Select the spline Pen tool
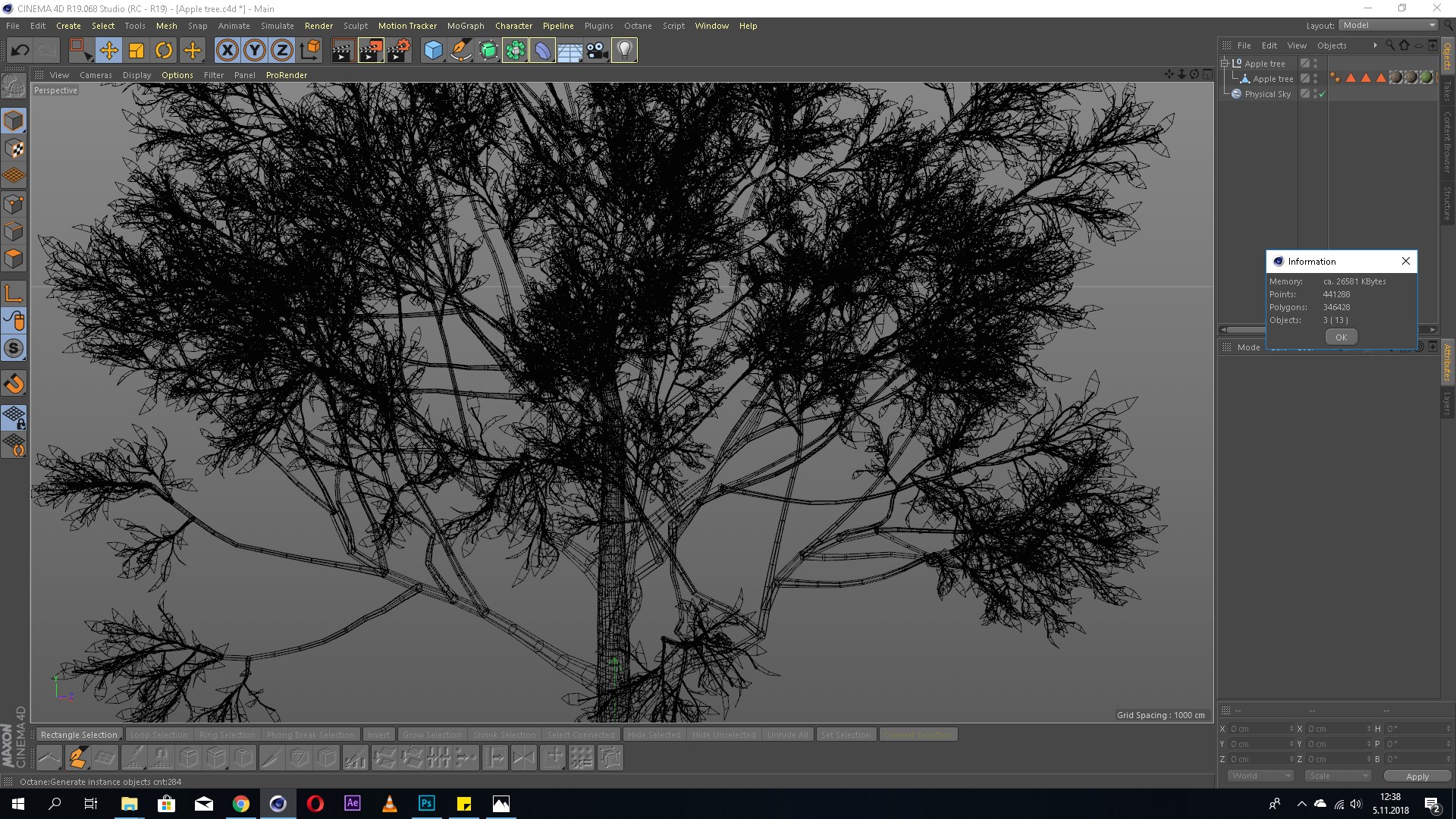Viewport: 1456px width, 819px height. [x=460, y=51]
